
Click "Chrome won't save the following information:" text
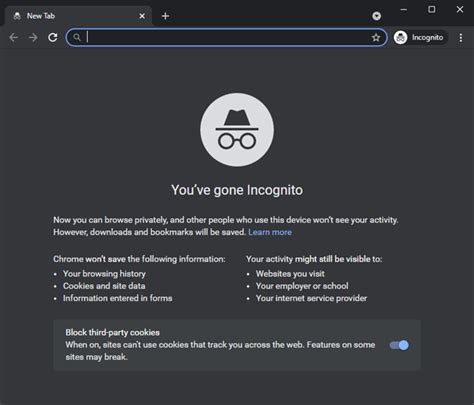point(139,259)
